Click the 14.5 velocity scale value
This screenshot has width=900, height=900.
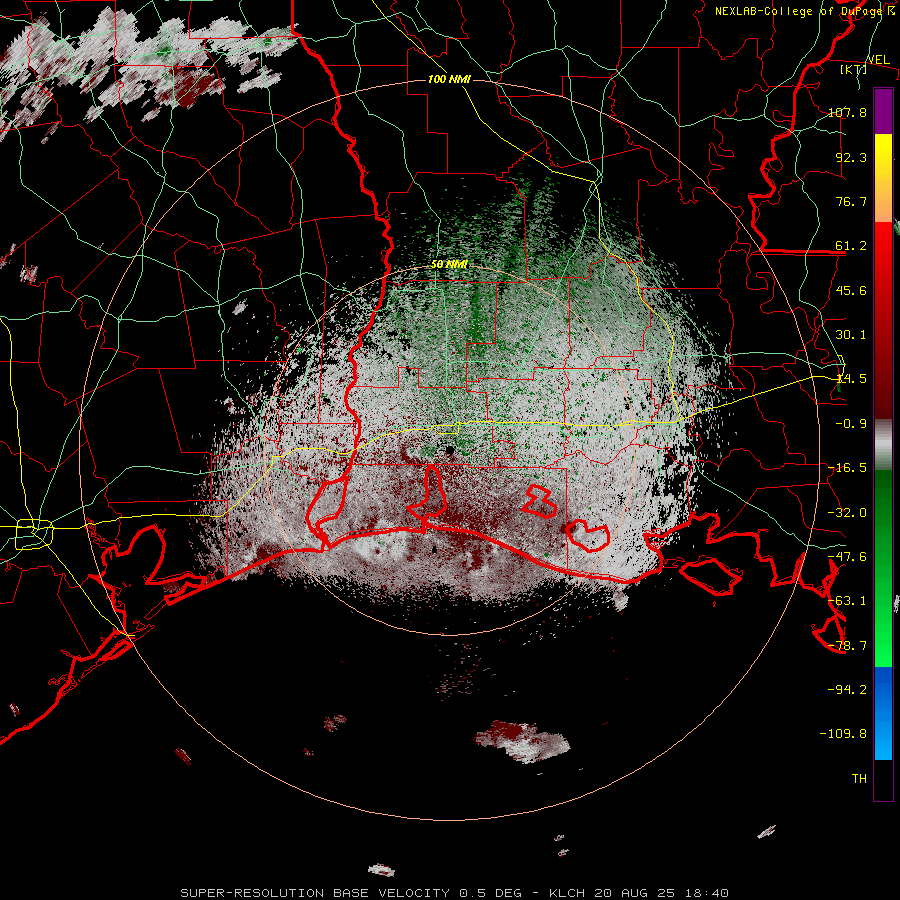click(x=851, y=379)
